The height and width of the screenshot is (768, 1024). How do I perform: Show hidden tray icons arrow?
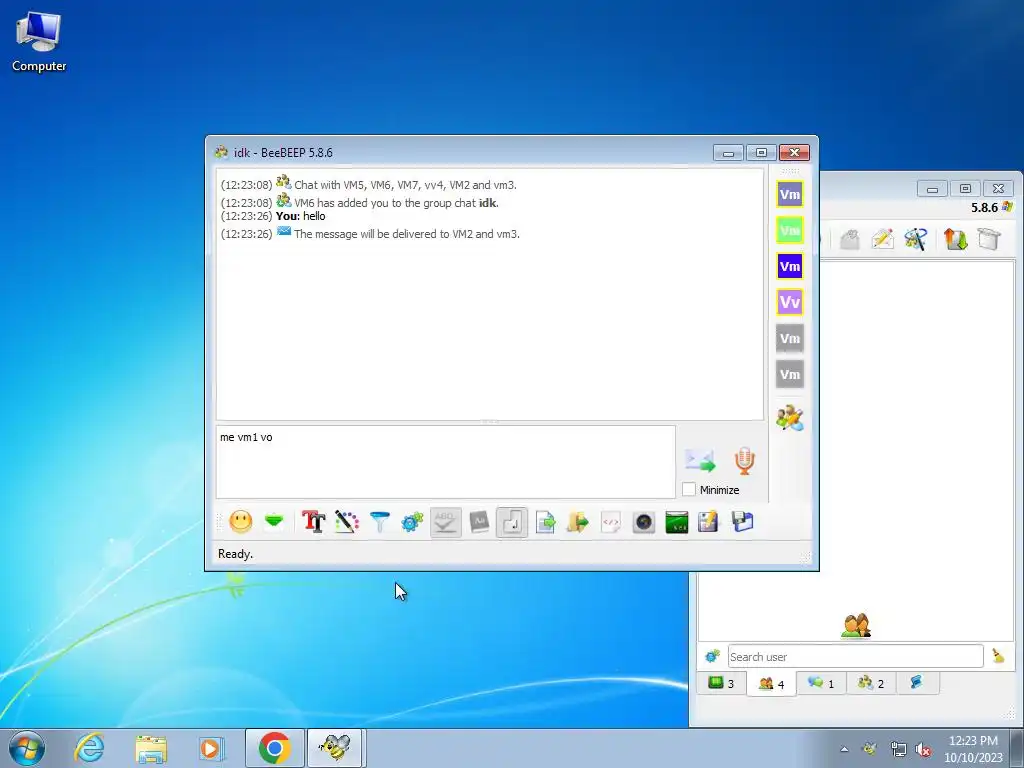[844, 749]
